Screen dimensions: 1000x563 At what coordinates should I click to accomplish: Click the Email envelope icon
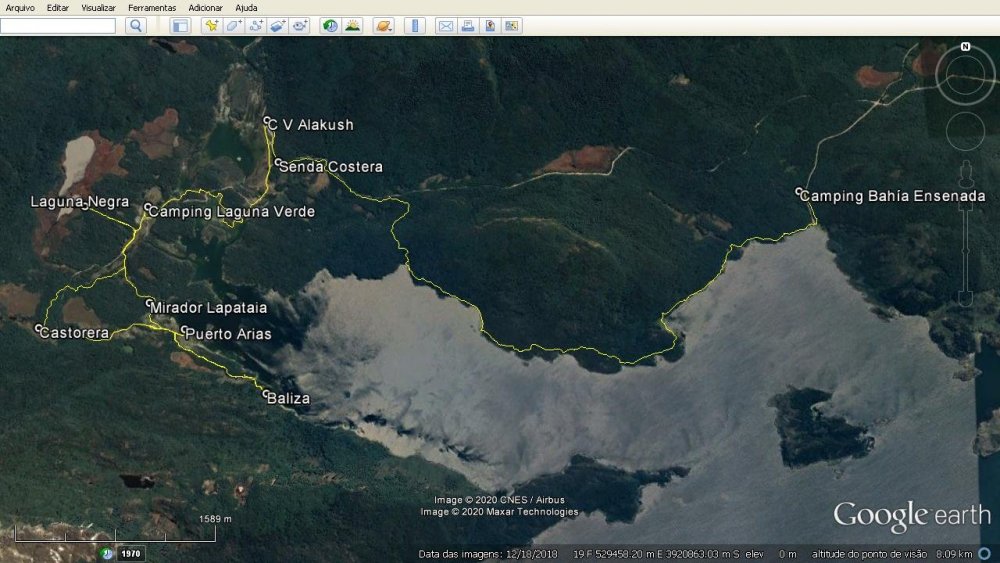(x=446, y=26)
